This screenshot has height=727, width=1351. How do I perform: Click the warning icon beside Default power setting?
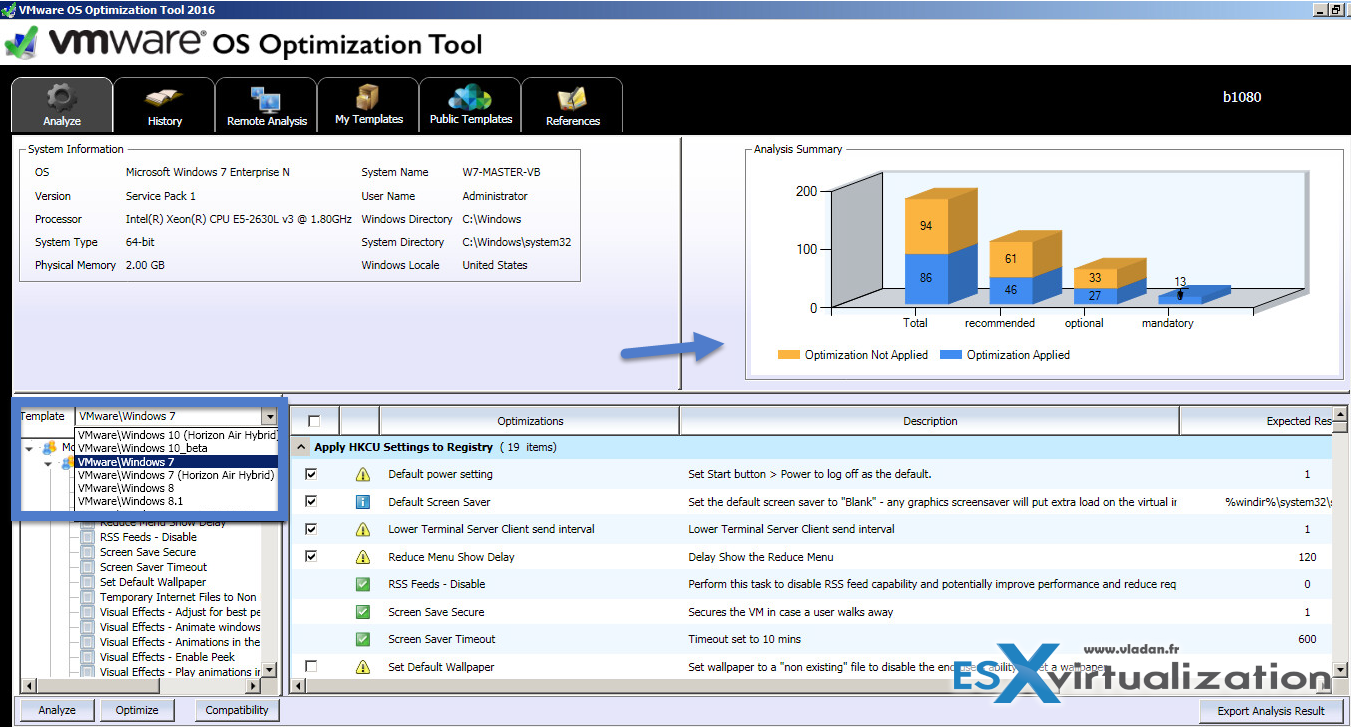point(363,474)
